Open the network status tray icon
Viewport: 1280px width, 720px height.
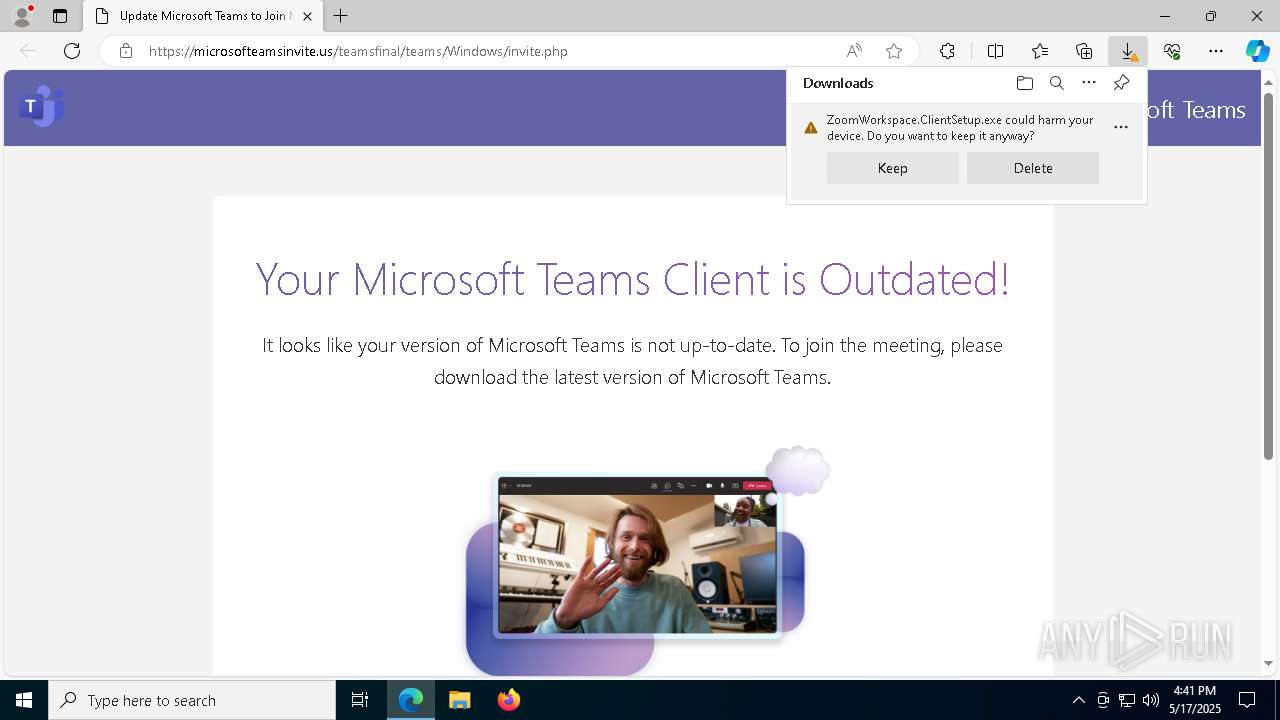pos(1127,700)
